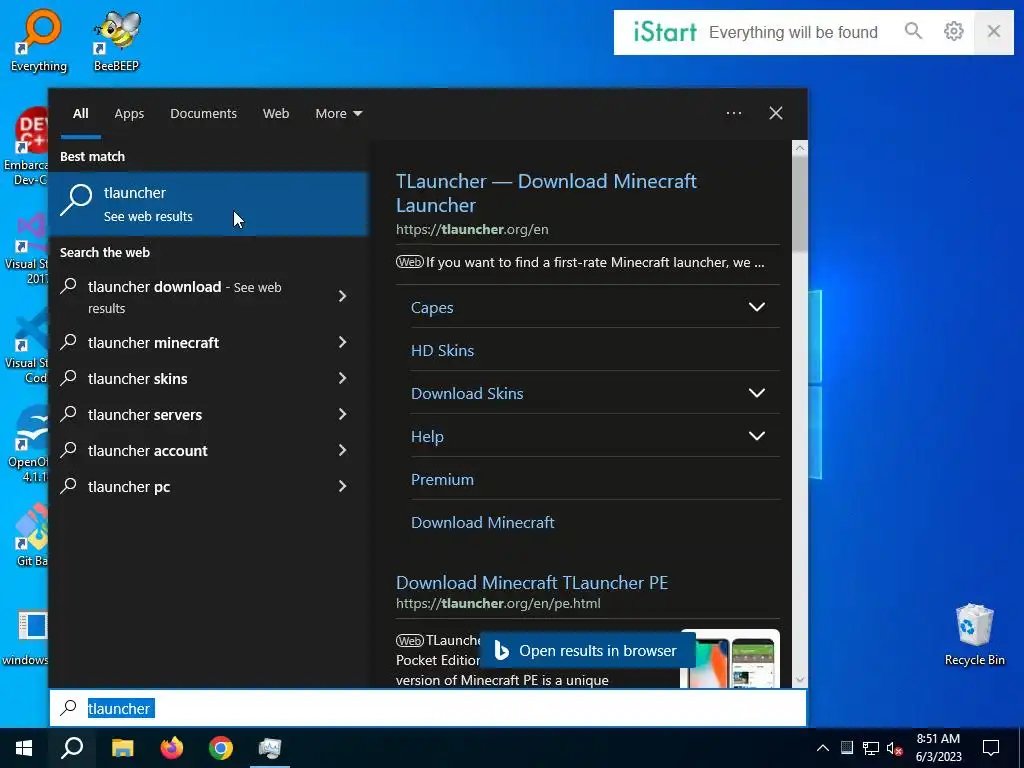Open the Recycle Bin on desktop
Viewport: 1024px width, 768px height.
click(974, 634)
